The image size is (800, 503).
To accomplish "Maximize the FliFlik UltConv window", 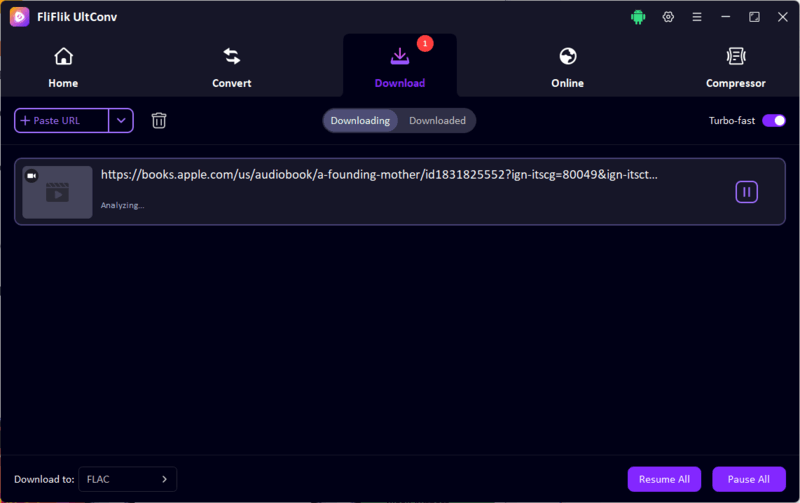I will point(754,17).
